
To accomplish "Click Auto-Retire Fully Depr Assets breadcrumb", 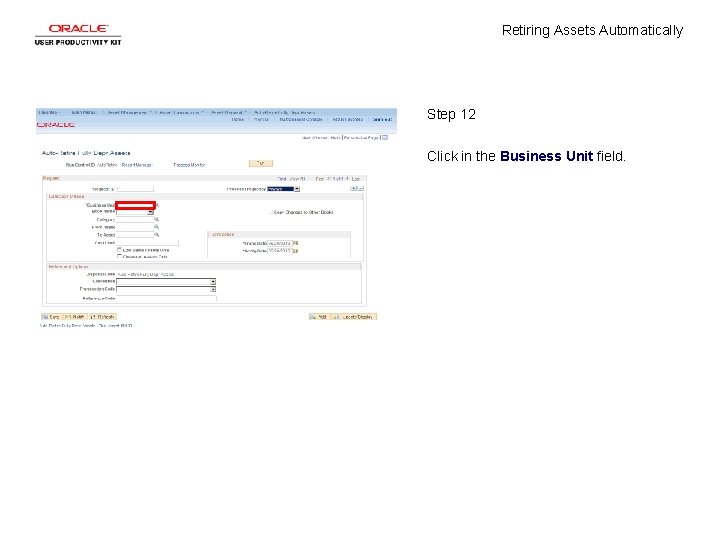I will pos(285,112).
